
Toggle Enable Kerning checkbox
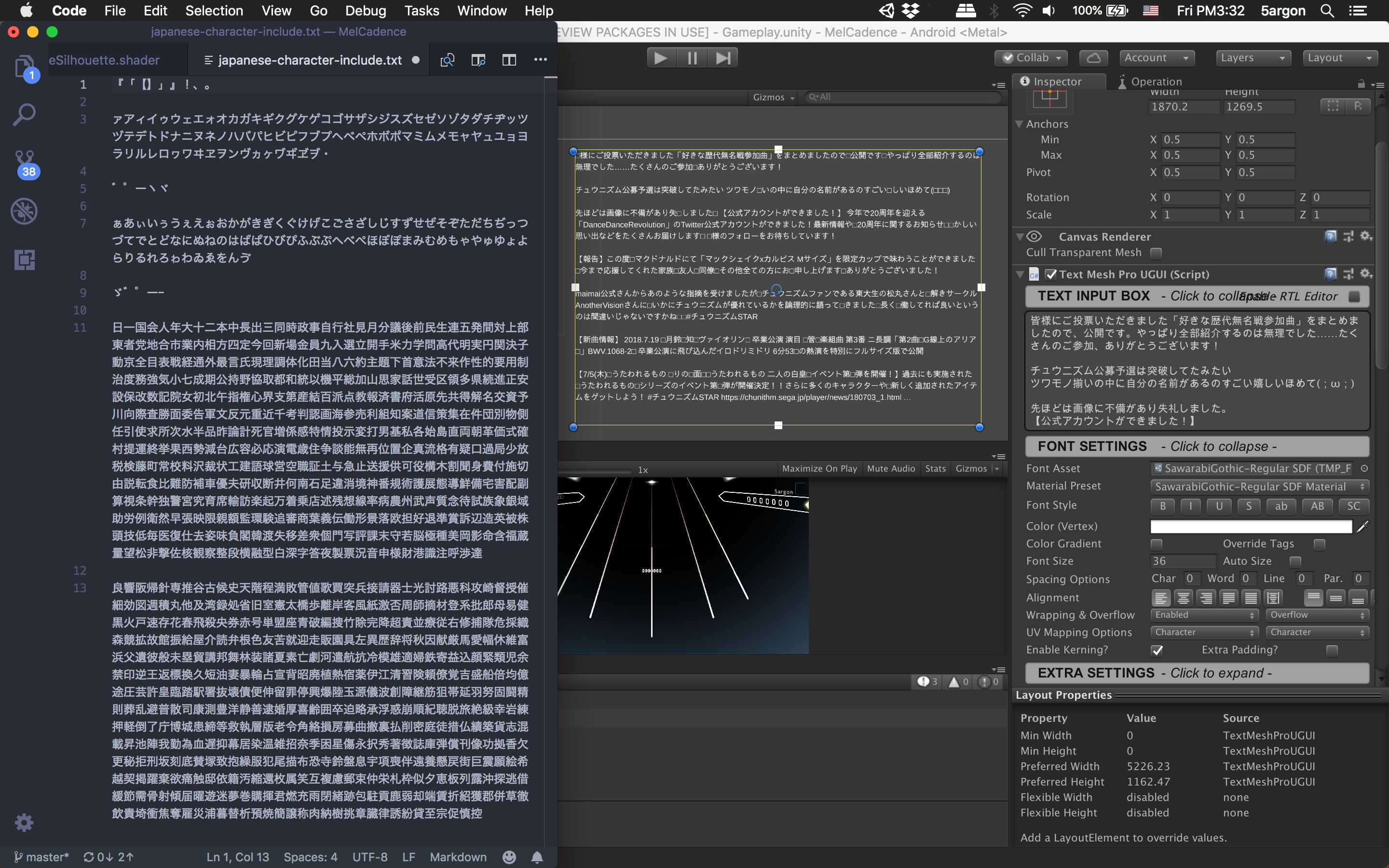pos(1157,650)
